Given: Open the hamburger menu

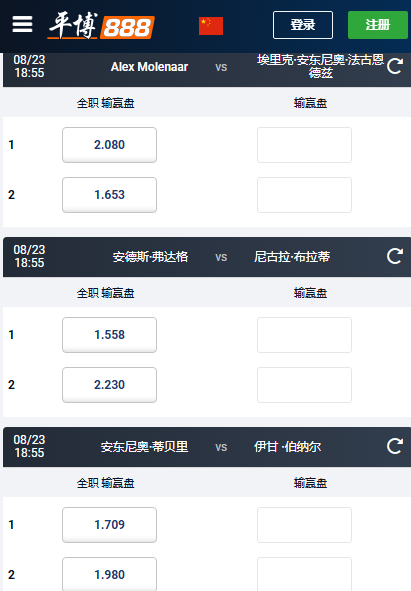Looking at the screenshot, I should coord(22,24).
